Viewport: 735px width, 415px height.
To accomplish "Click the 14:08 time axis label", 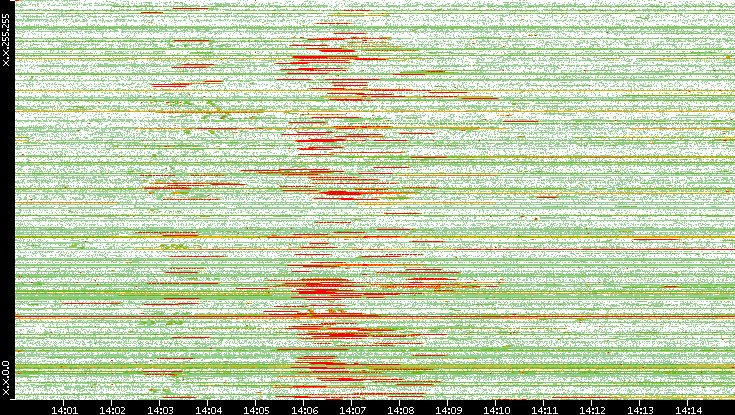I will [399, 410].
